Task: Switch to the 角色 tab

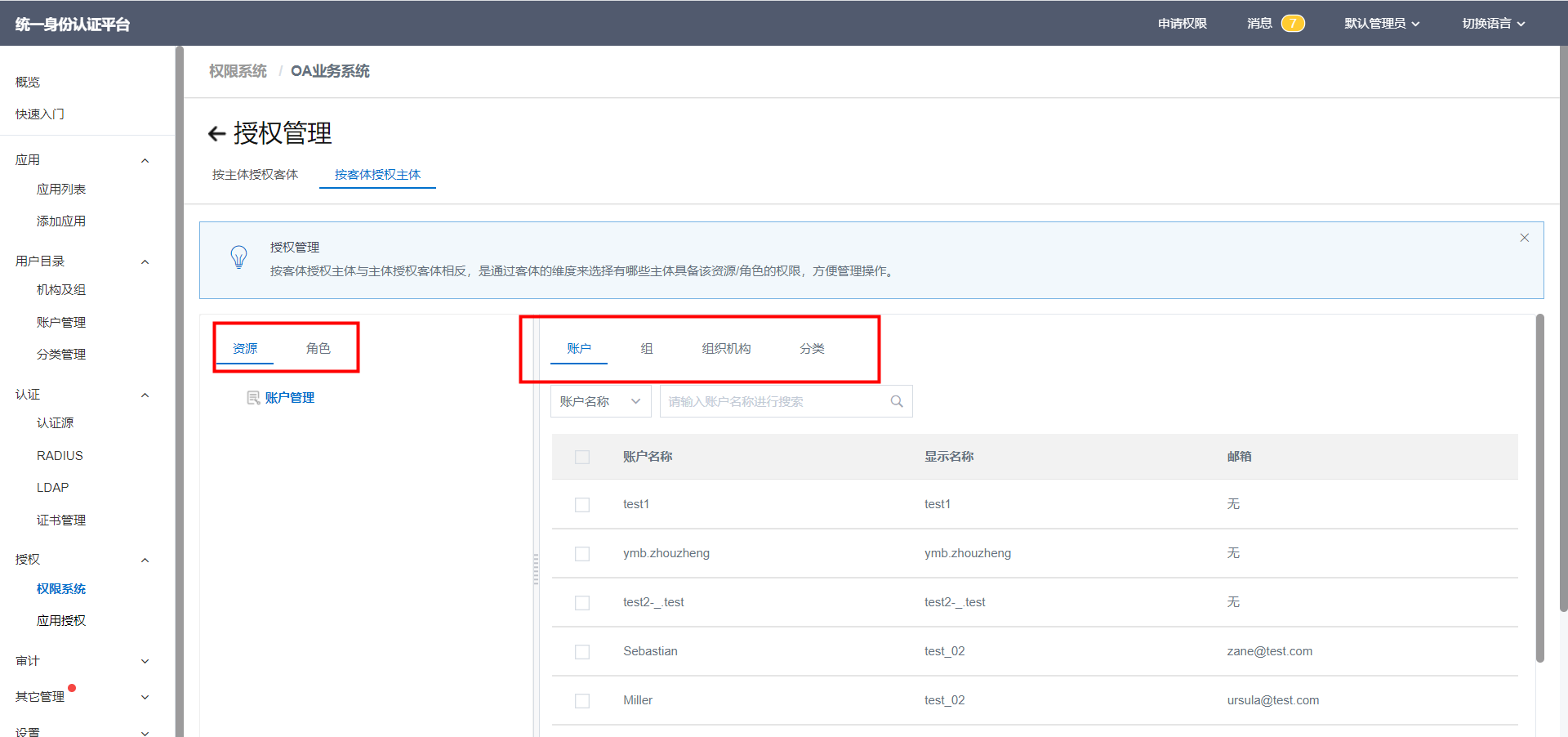Action: [x=318, y=349]
